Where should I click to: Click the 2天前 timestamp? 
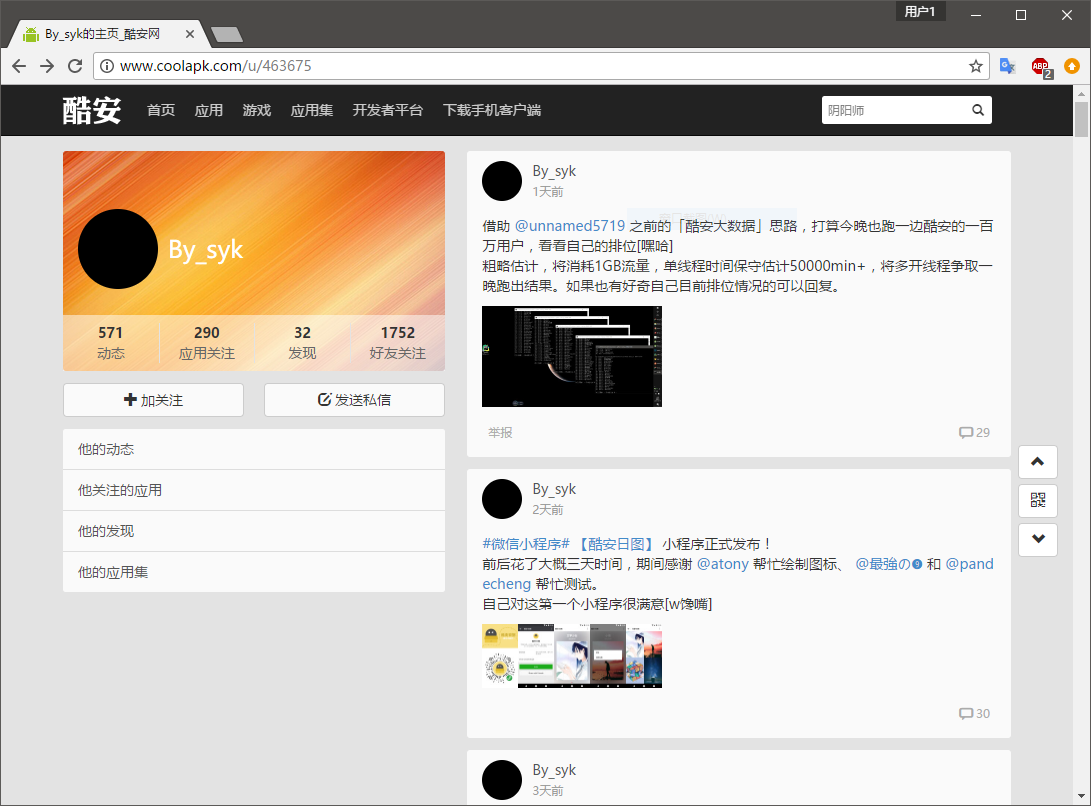point(548,509)
